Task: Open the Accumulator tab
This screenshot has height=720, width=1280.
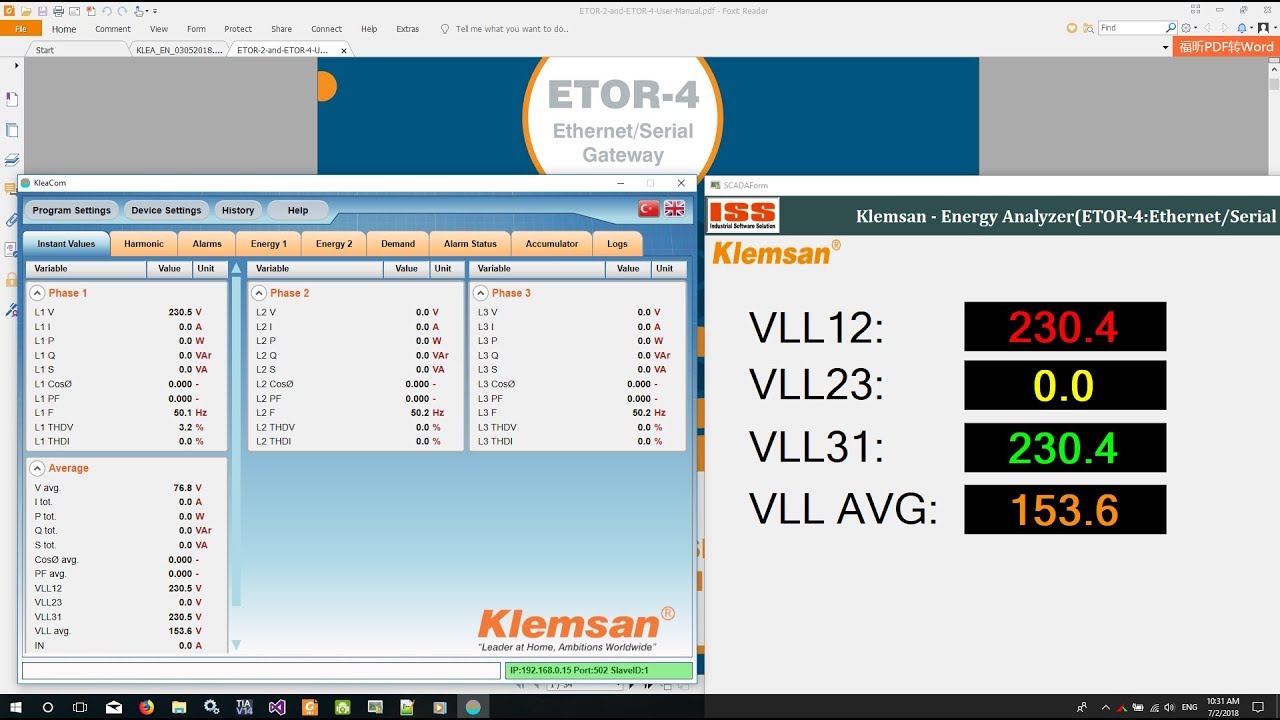Action: 552,244
